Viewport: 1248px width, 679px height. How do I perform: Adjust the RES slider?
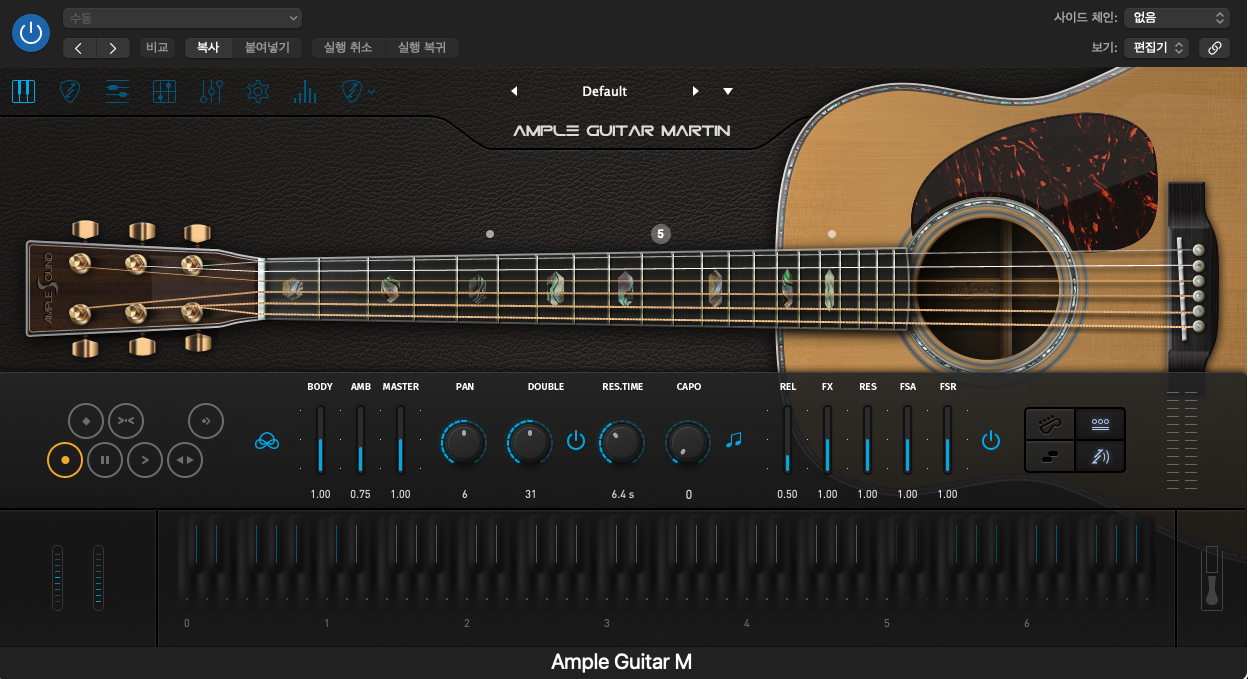click(867, 439)
